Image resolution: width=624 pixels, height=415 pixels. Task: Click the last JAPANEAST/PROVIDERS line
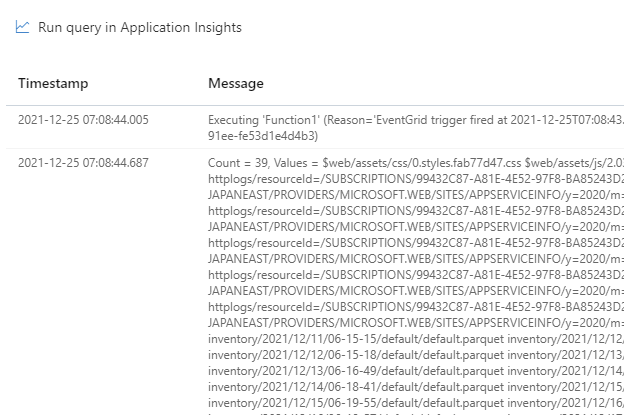pos(416,323)
